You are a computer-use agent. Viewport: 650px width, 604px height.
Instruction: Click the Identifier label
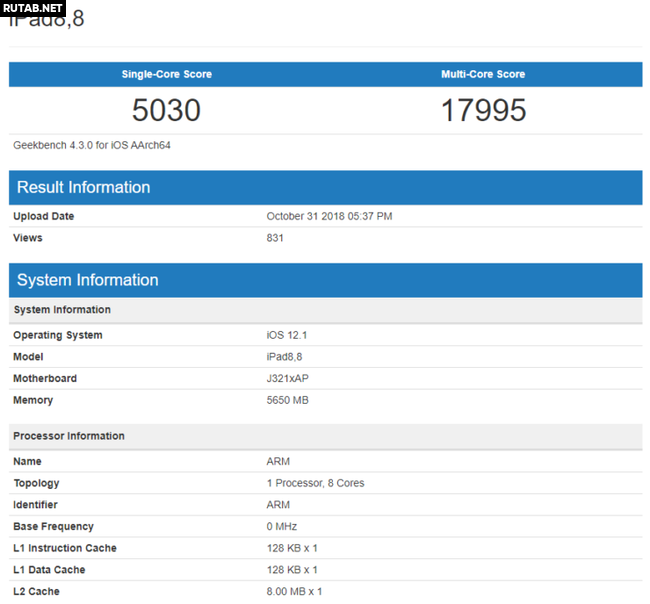(x=35, y=505)
